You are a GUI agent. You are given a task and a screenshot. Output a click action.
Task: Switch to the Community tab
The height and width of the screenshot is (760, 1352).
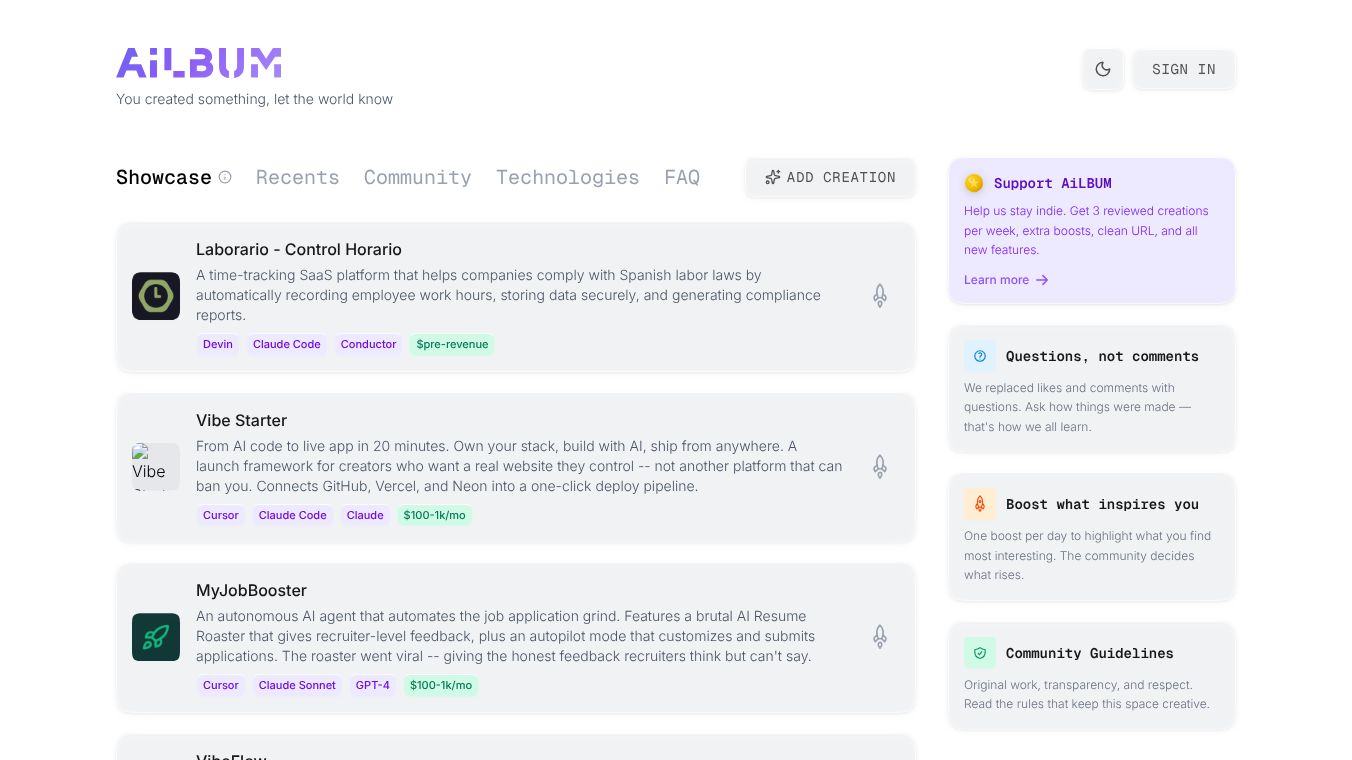pyautogui.click(x=417, y=177)
